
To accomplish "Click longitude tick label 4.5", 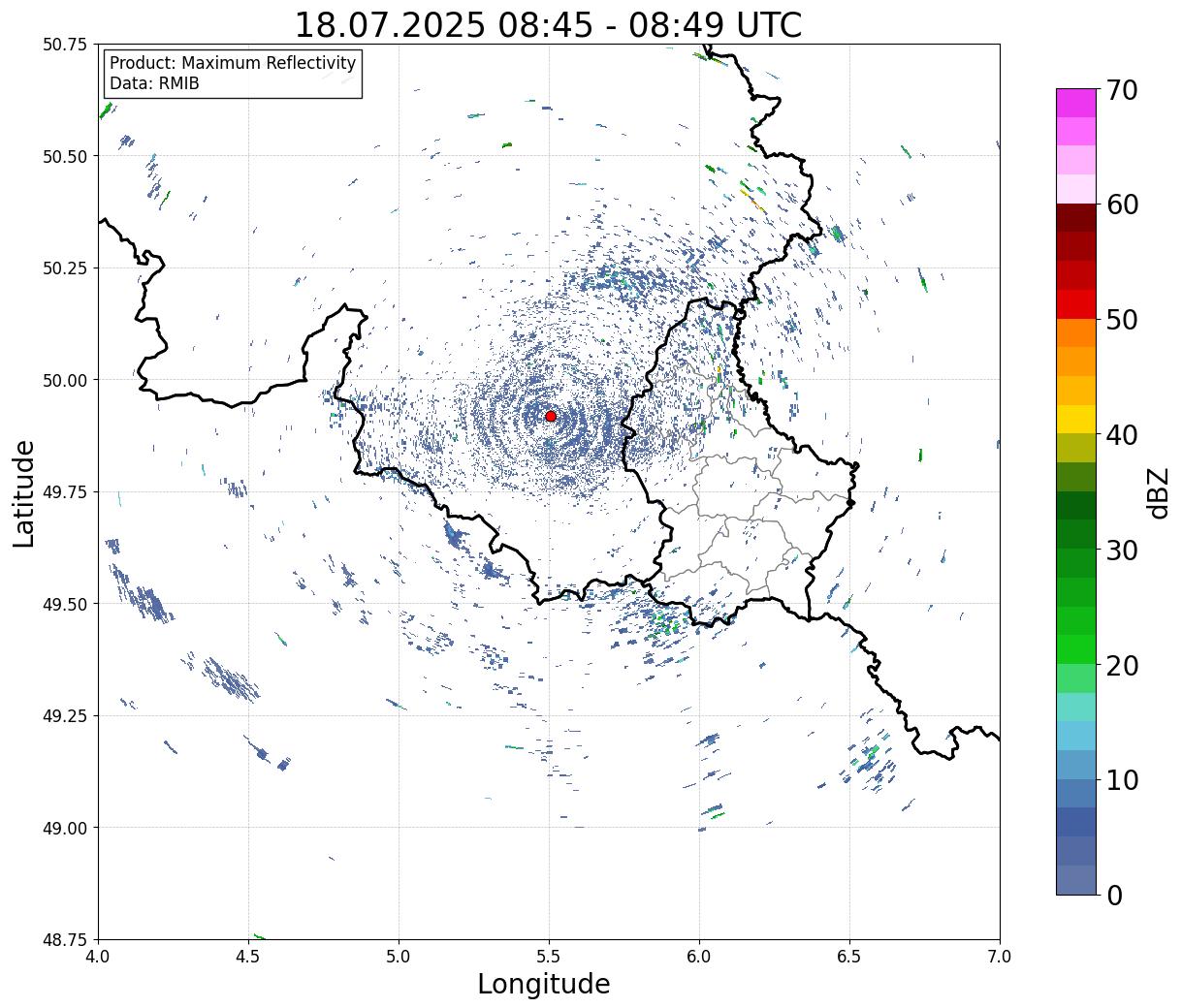I will (x=248, y=957).
